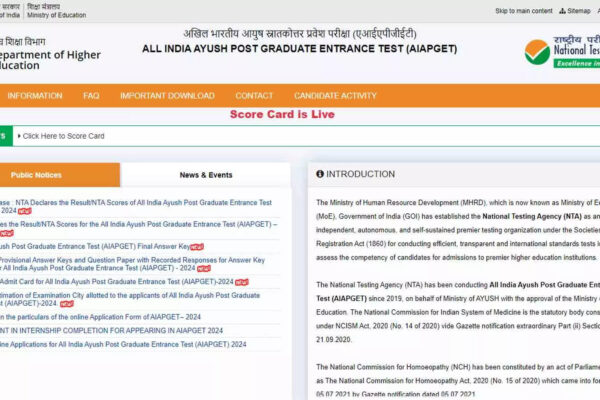Viewport: 600px width, 400px height.
Task: Switch to the Public Notices tab
Action: [60, 175]
